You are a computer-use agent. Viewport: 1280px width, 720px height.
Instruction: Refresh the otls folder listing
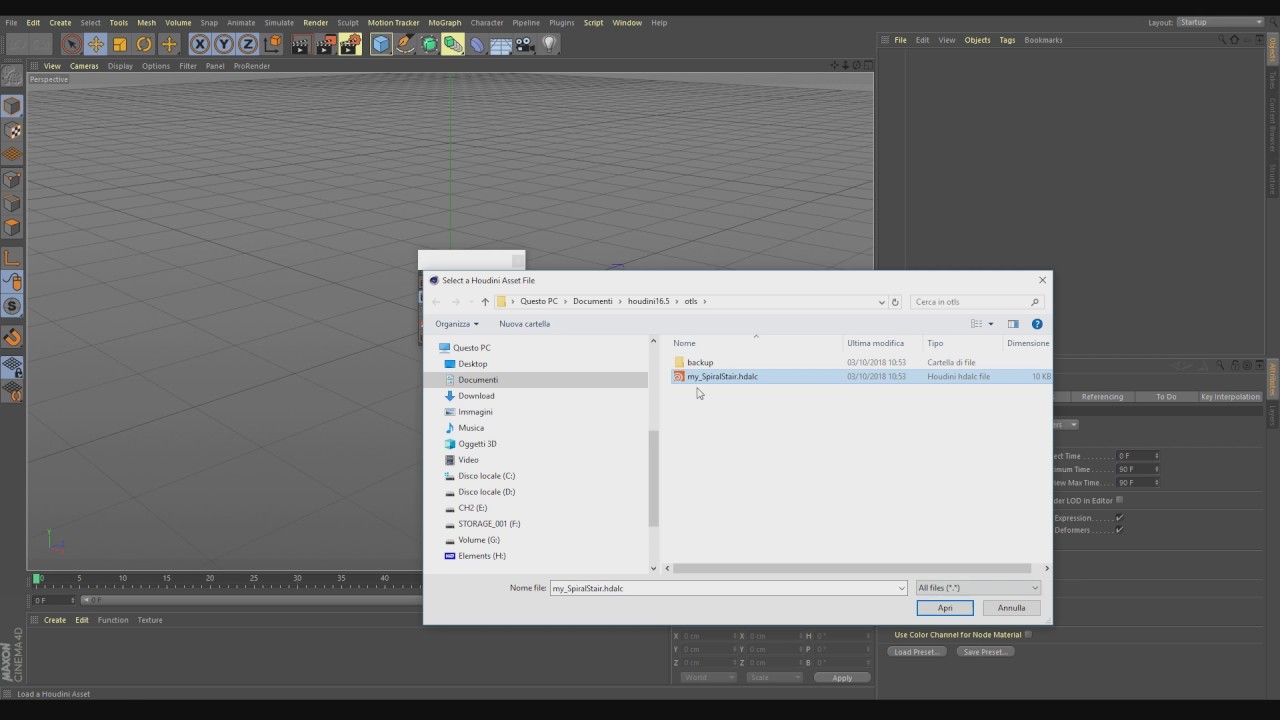pyautogui.click(x=895, y=302)
